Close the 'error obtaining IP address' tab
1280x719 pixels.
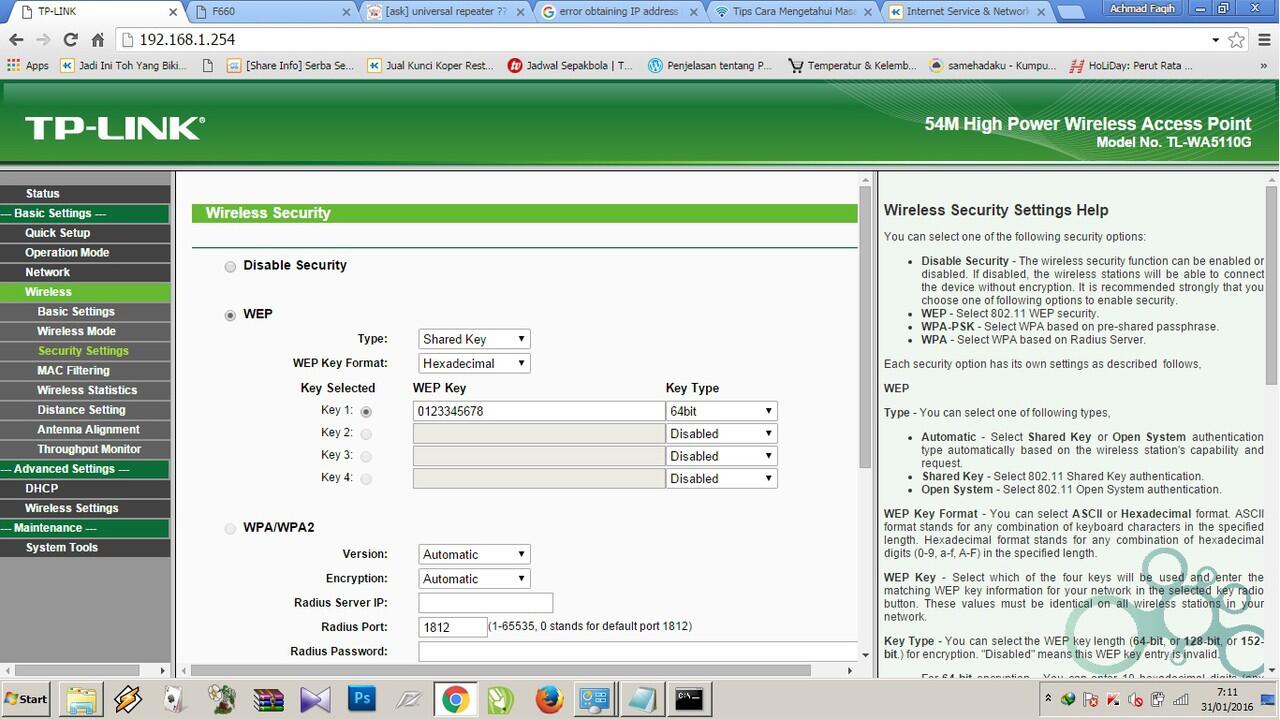pos(694,12)
